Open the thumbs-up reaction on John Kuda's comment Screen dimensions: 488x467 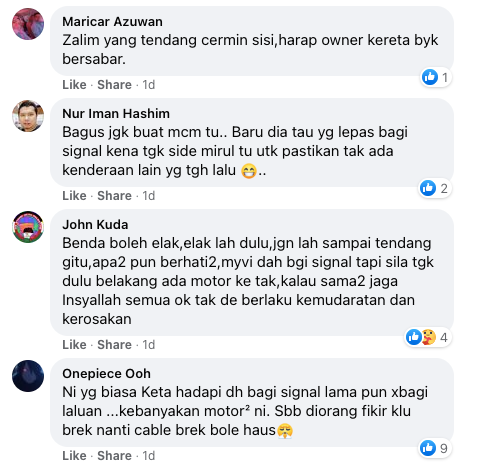414,337
